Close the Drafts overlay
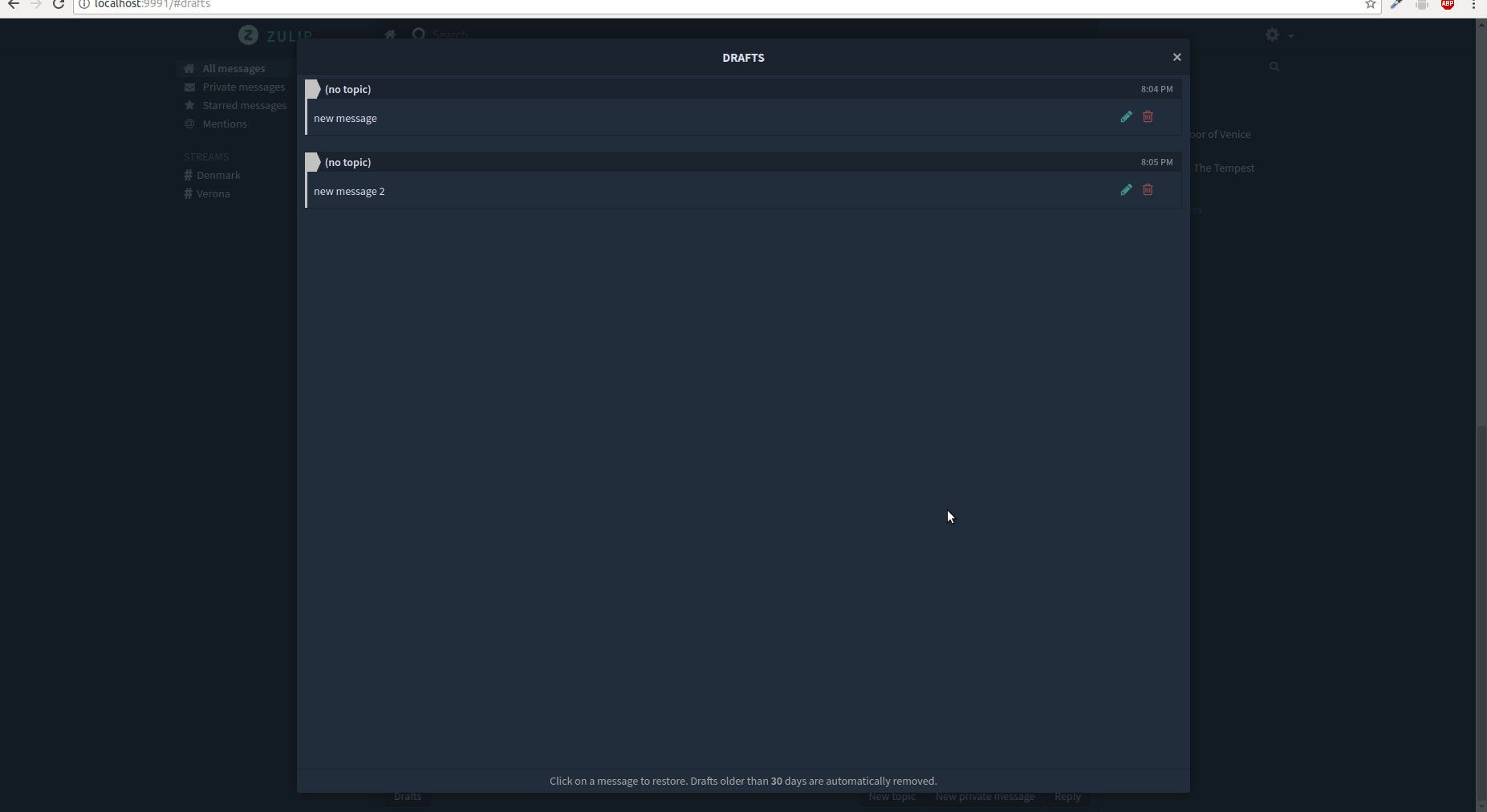Viewport: 1487px width, 812px height. [1177, 57]
